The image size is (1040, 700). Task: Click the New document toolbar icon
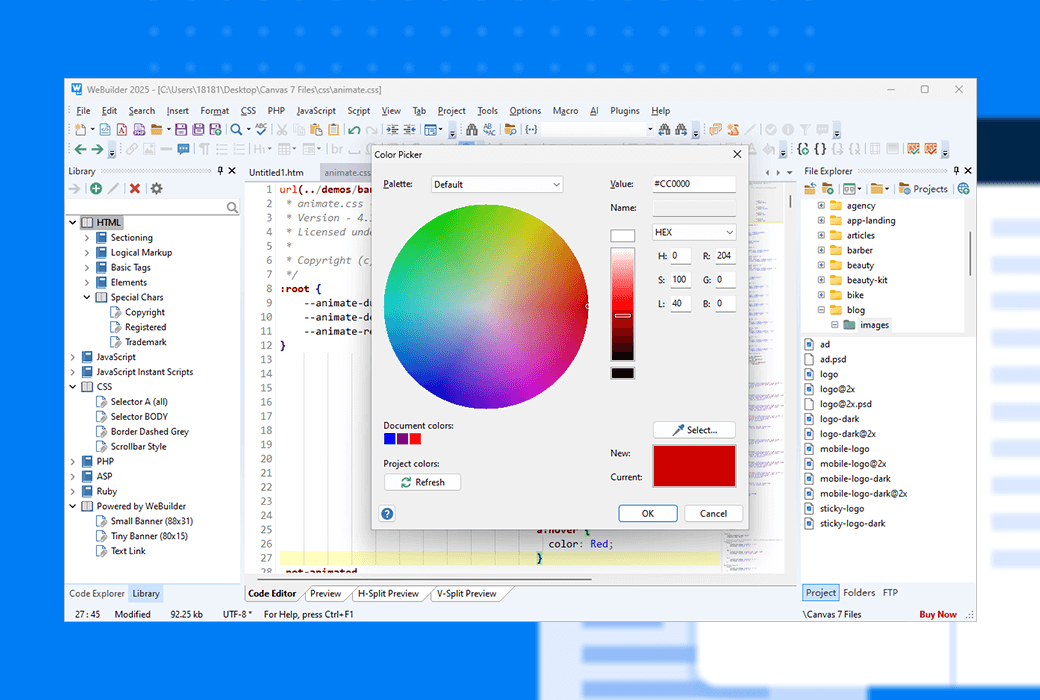pyautogui.click(x=81, y=129)
